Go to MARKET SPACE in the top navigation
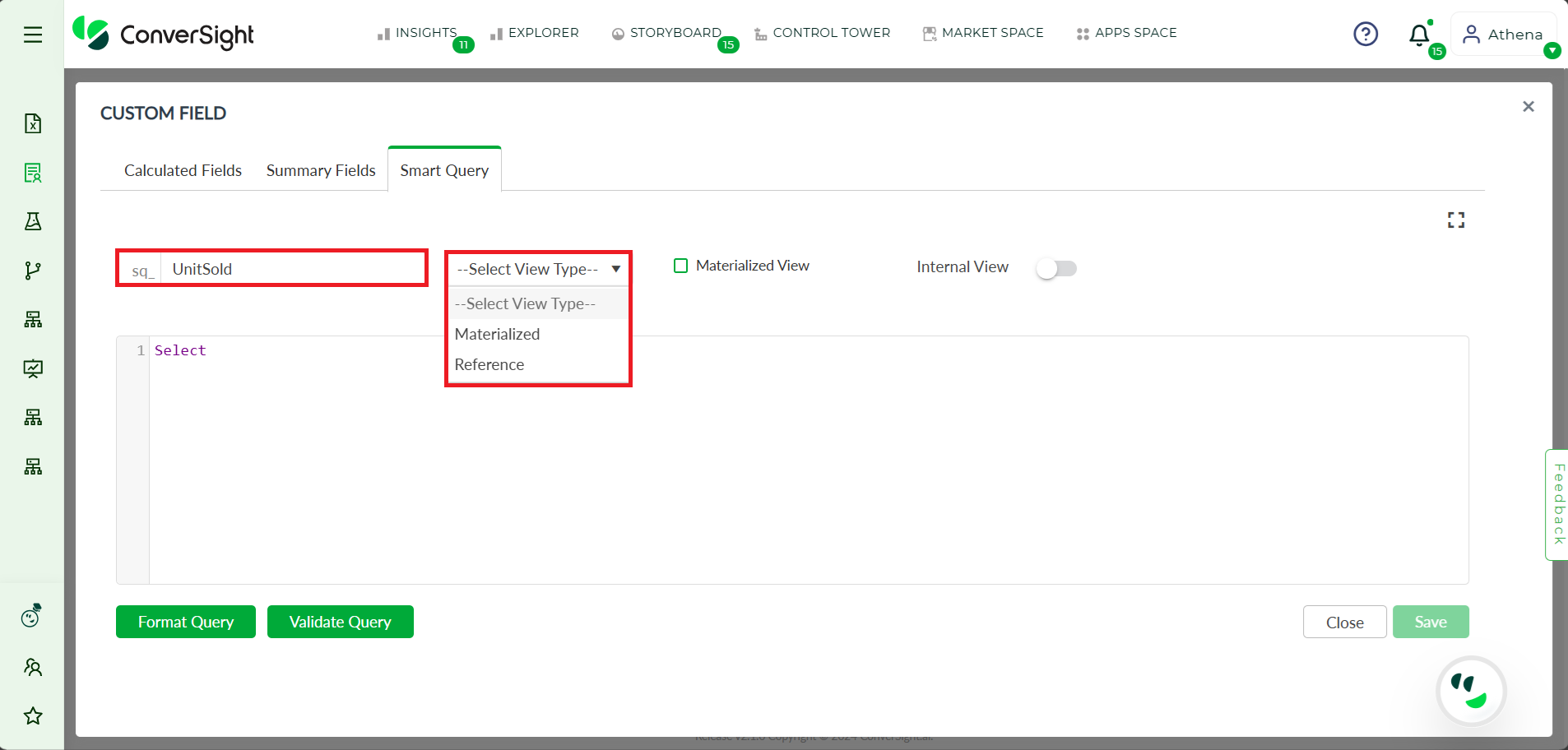The width and height of the screenshot is (1568, 750). 983,33
